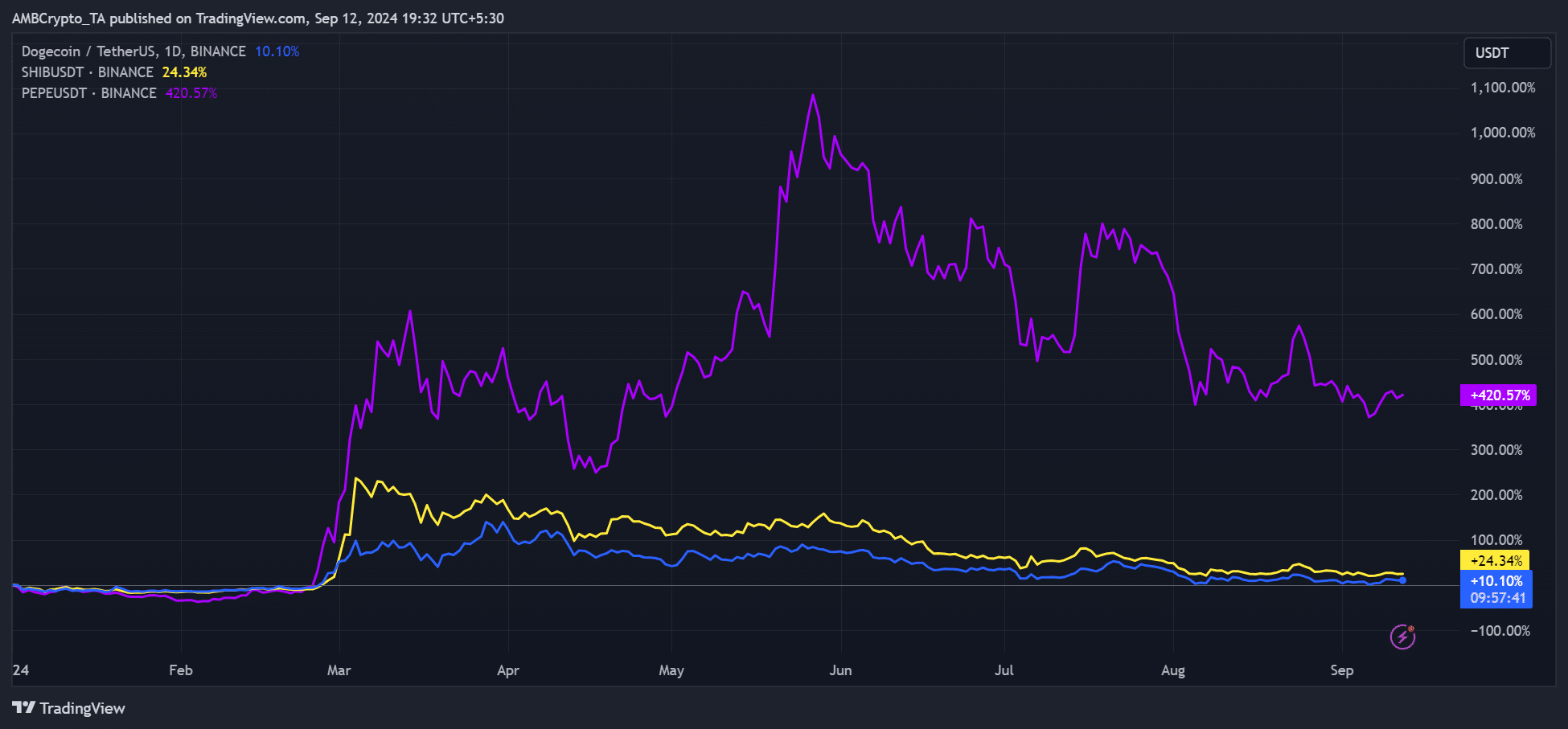
Task: Click the 09:57:41 countdown timer
Action: pyautogui.click(x=1496, y=598)
